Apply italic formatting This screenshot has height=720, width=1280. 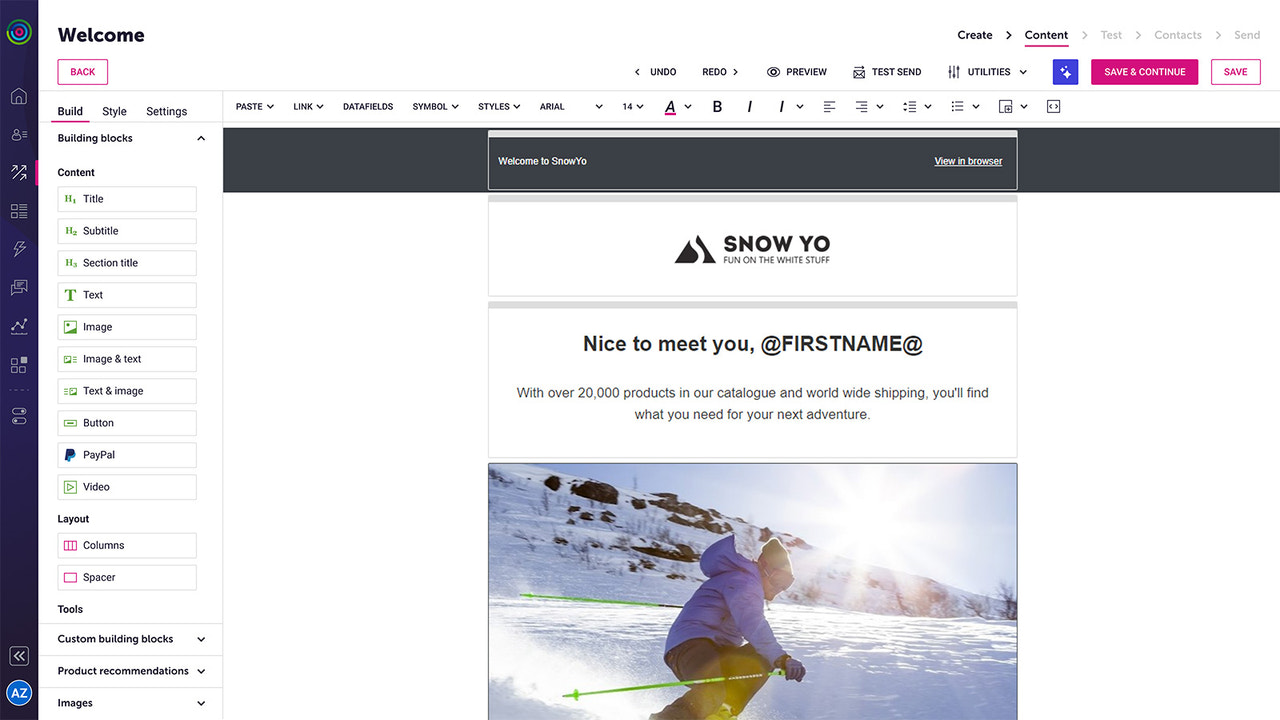(749, 106)
